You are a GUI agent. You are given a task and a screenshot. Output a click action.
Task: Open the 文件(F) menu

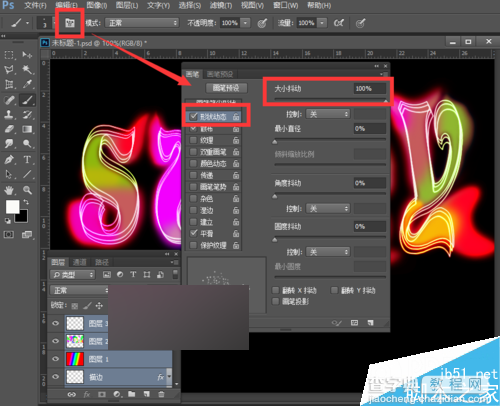35,5
